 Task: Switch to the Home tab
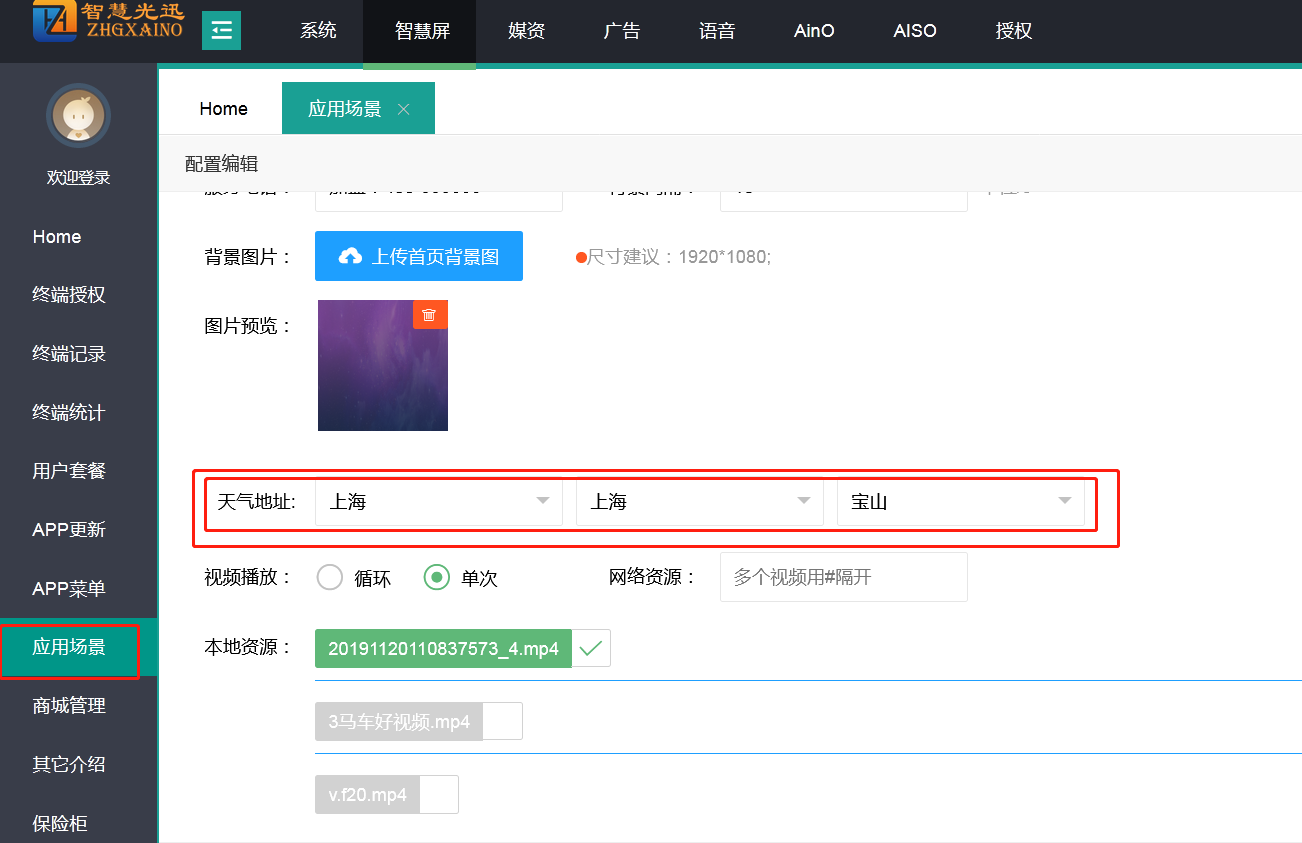224,109
